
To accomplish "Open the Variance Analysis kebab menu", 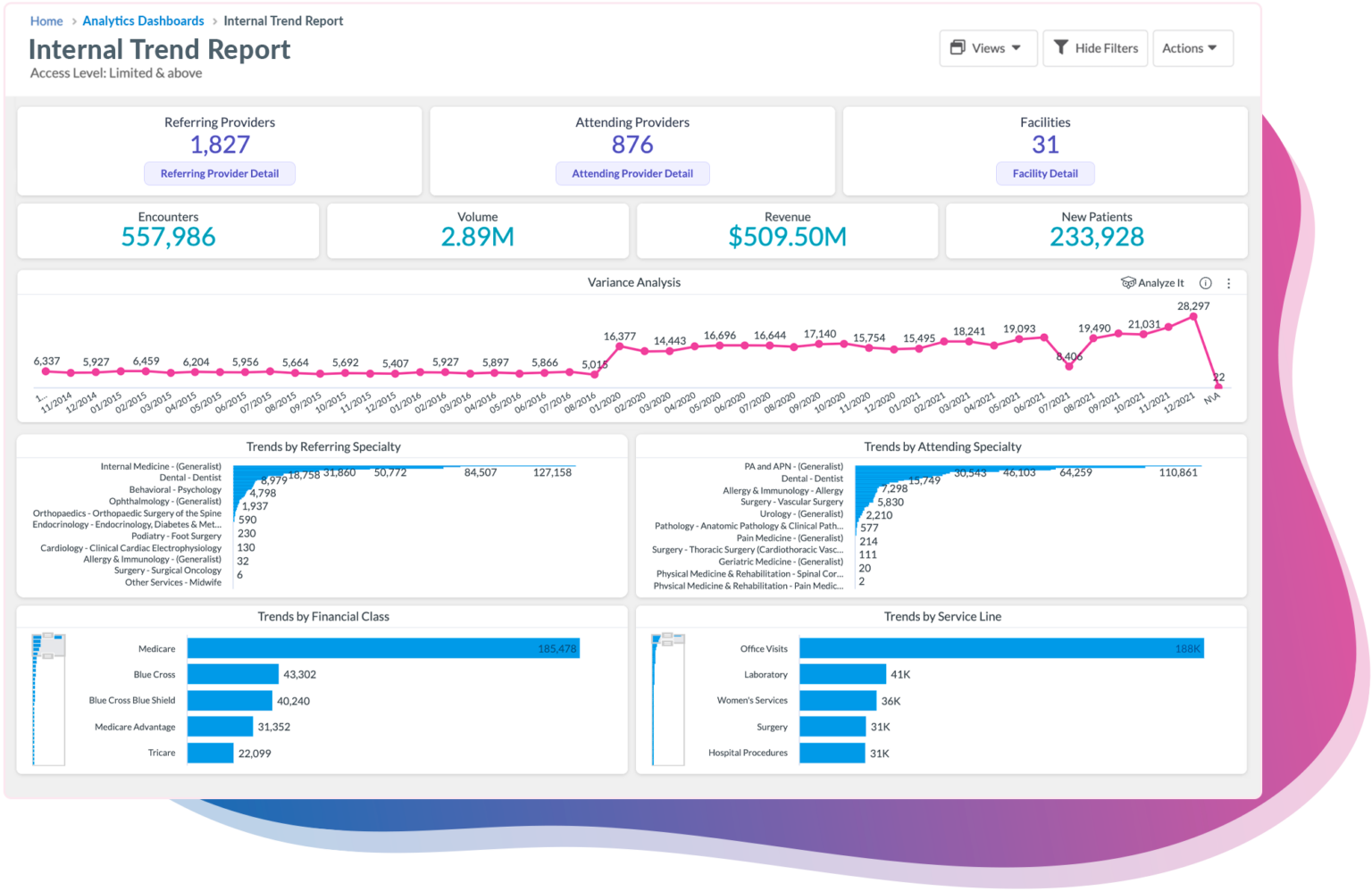I will tap(1229, 282).
